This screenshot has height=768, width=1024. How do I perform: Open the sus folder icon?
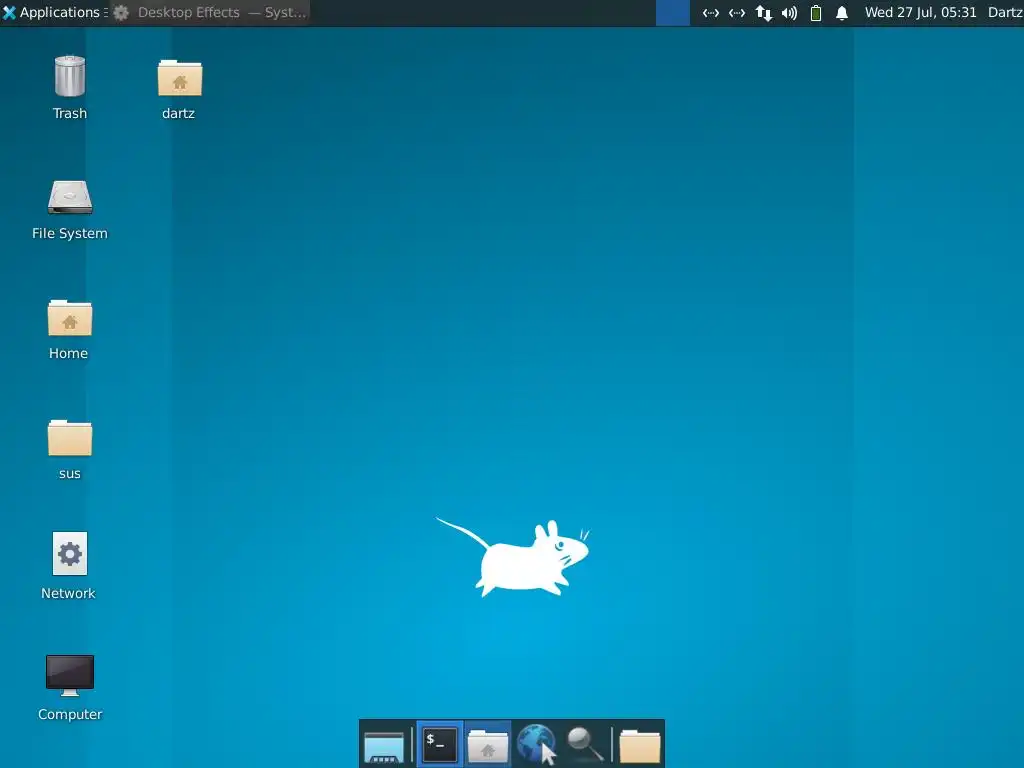point(70,438)
